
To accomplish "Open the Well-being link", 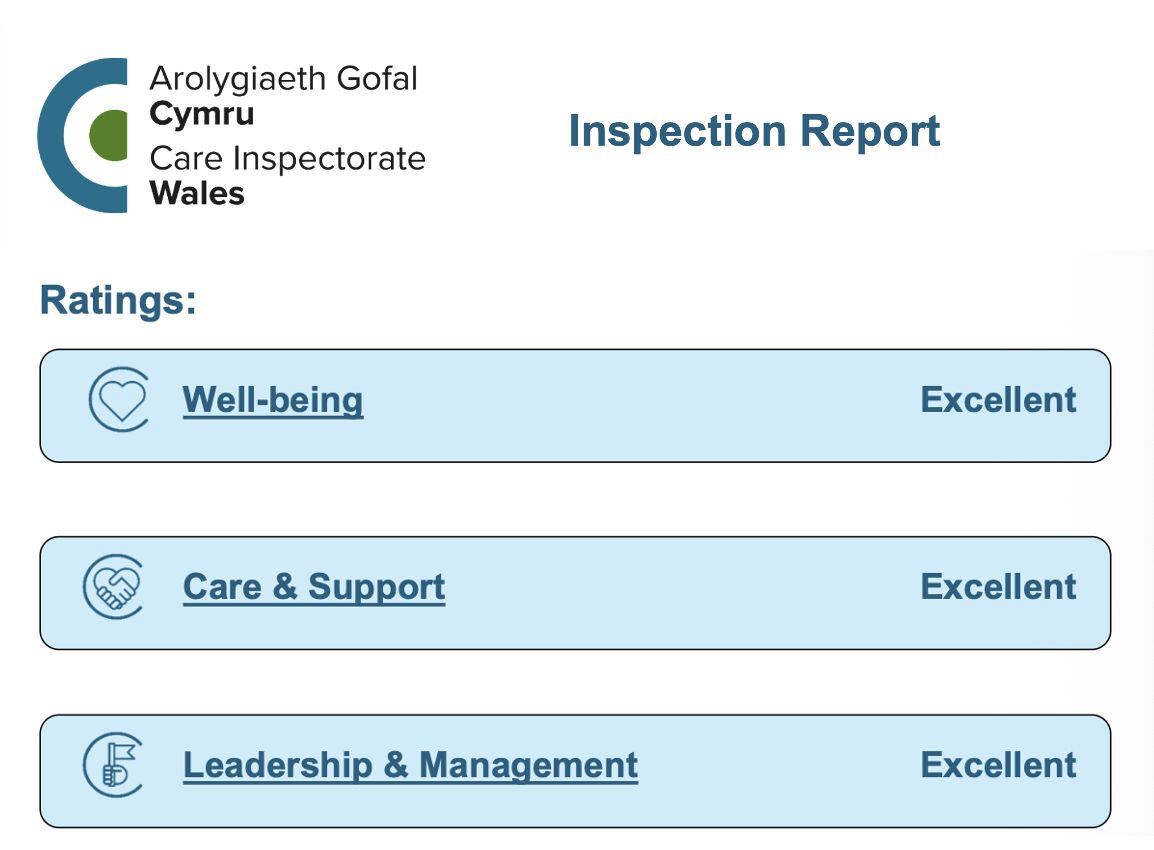I will (x=273, y=400).
